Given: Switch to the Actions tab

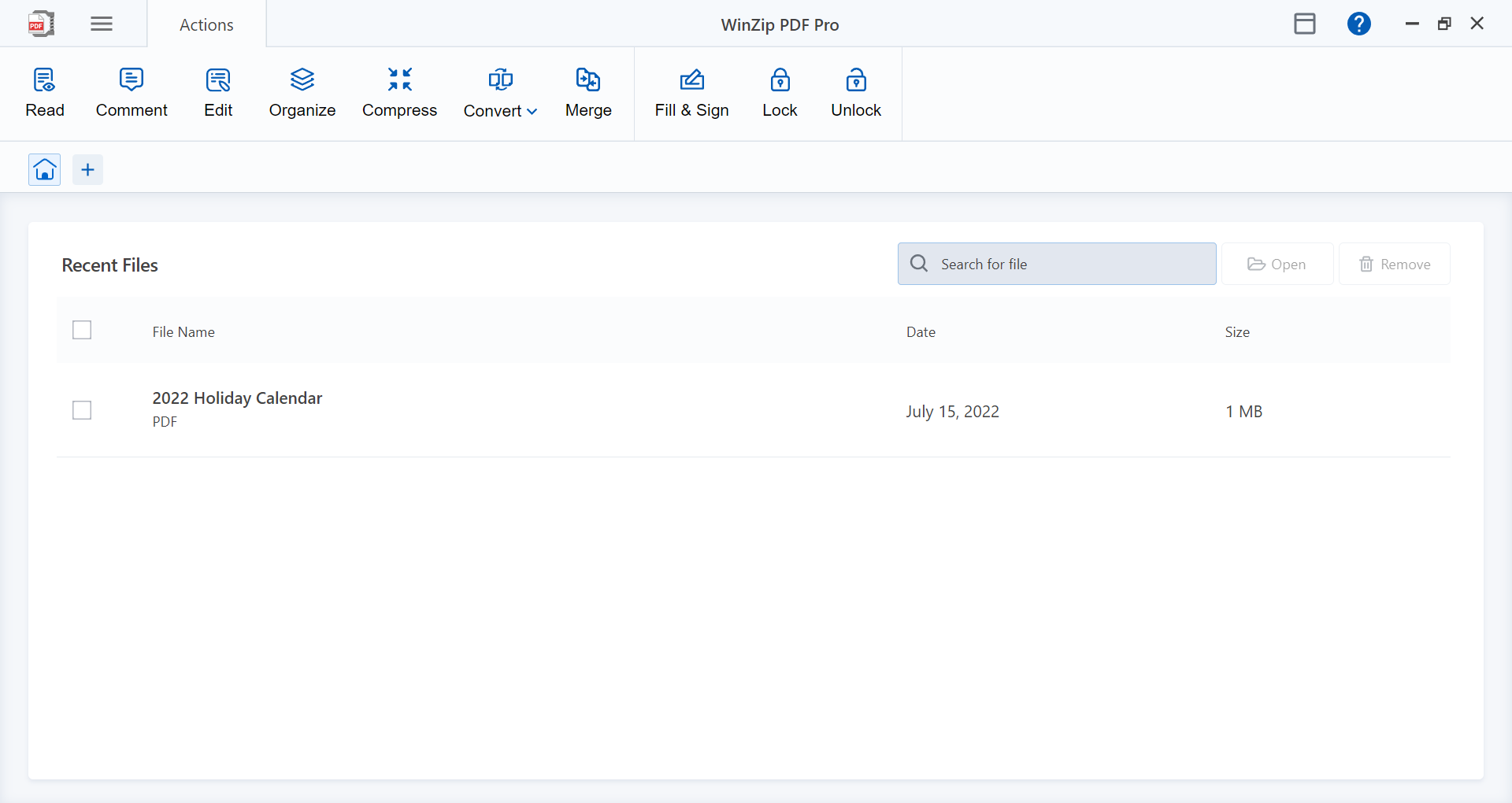Looking at the screenshot, I should tap(206, 24).
